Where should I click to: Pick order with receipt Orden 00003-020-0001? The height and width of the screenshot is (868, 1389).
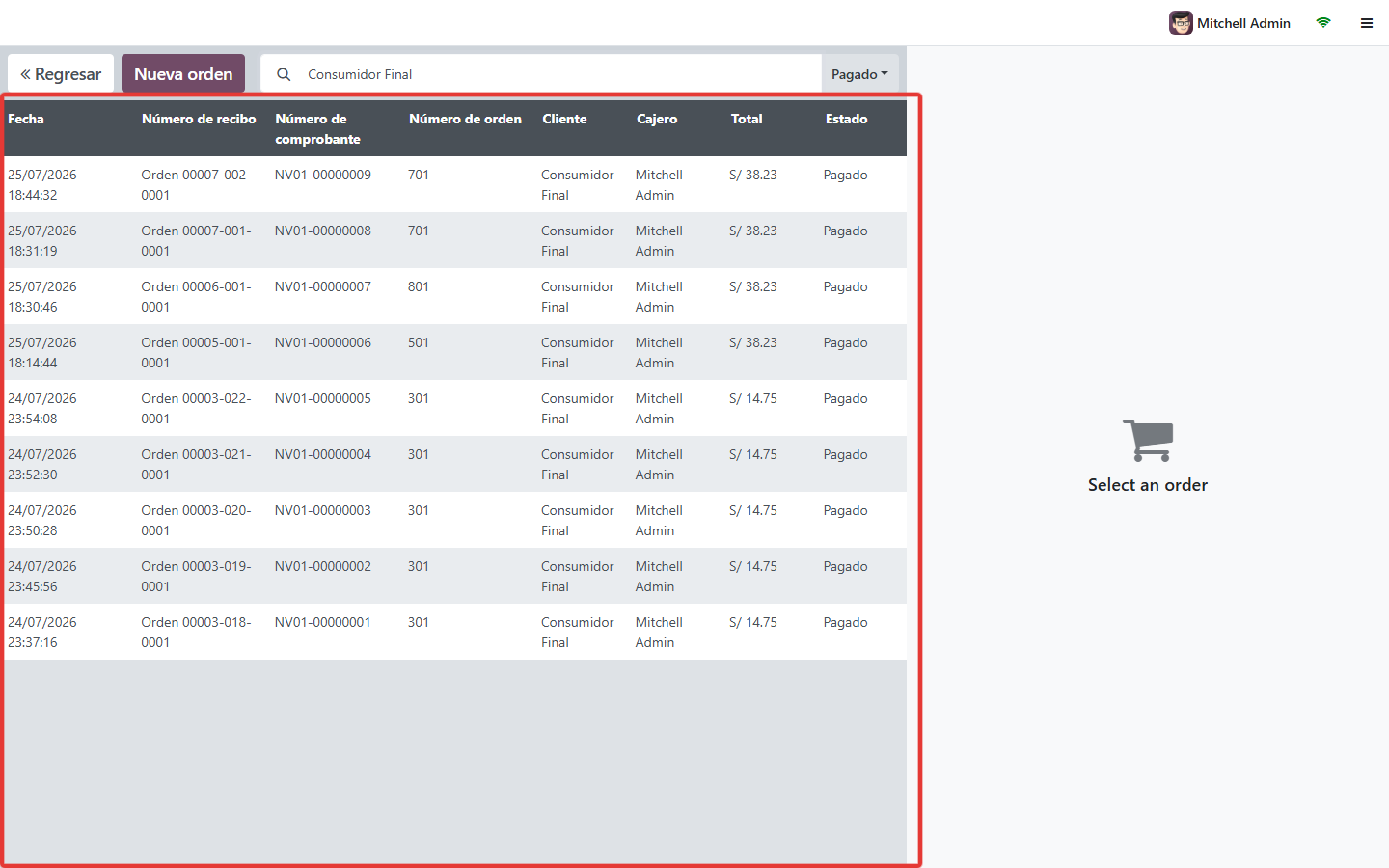(455, 520)
